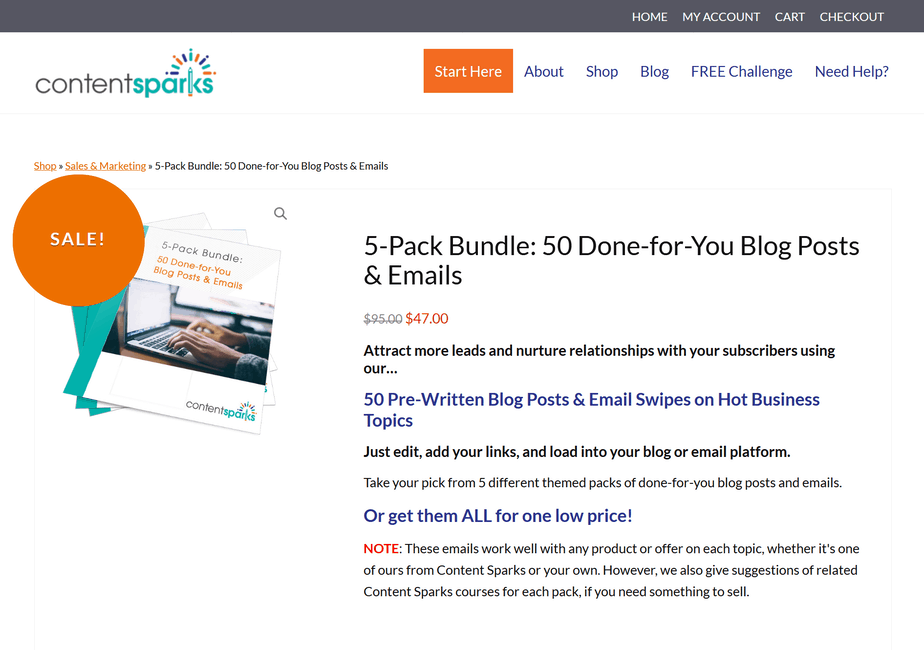Image resolution: width=924 pixels, height=650 pixels.
Task: Click the Content Sparks logo
Action: point(126,74)
